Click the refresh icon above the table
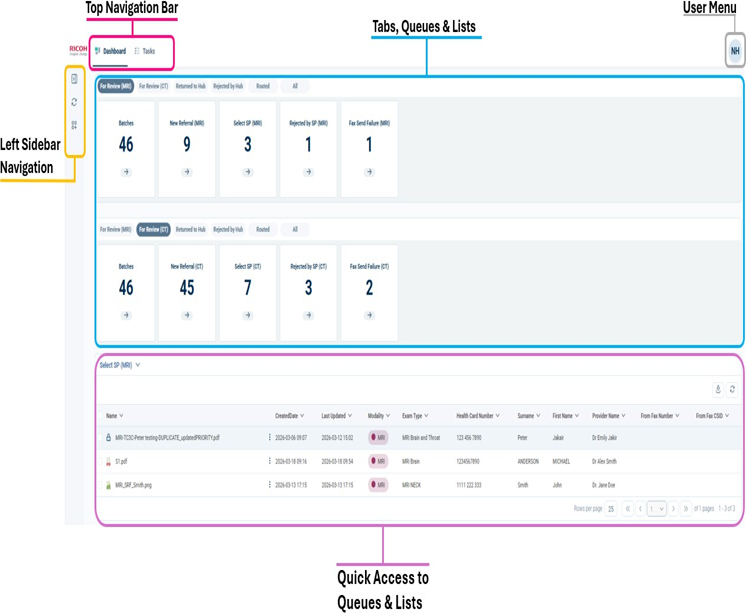The width and height of the screenshot is (746, 613). (733, 389)
